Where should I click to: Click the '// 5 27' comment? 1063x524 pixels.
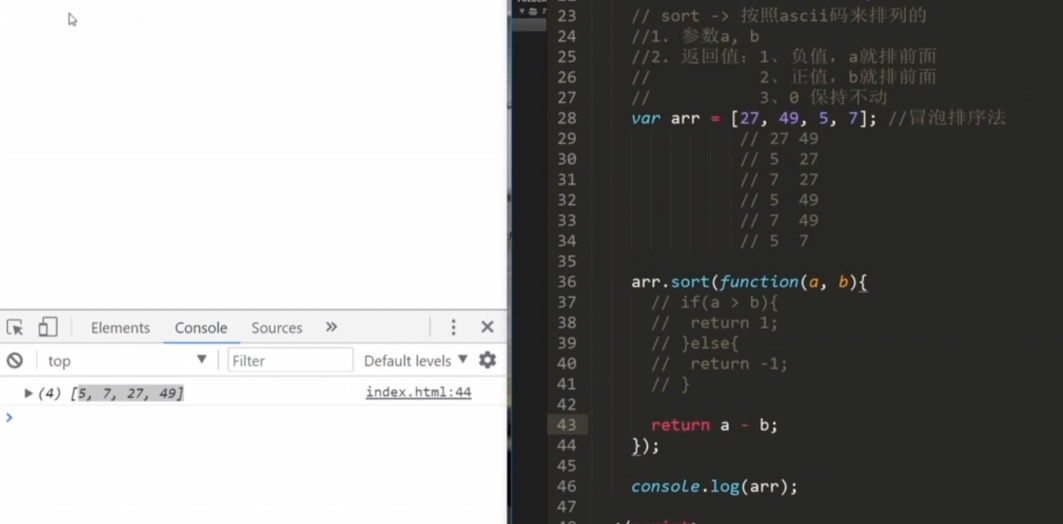tap(780, 159)
